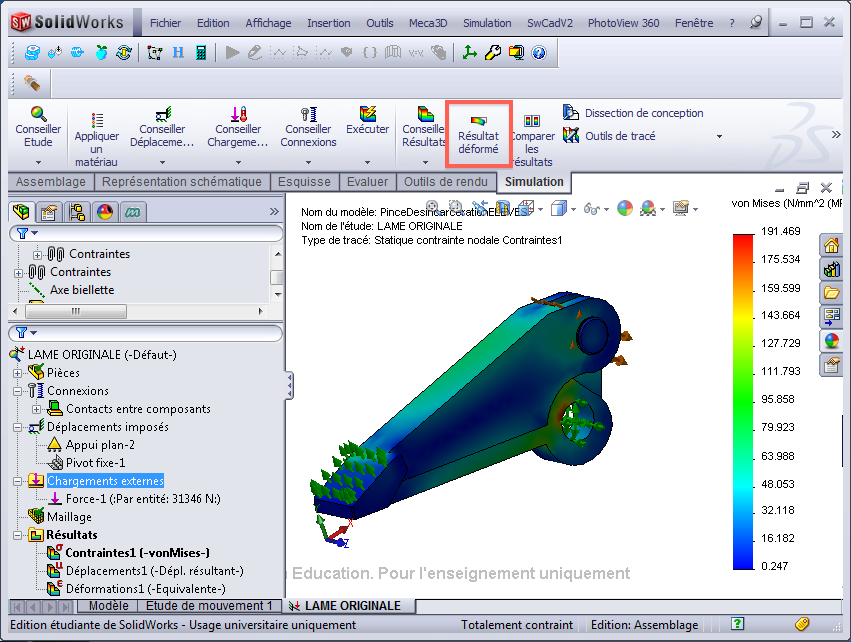Switch to the Evaluer tab
This screenshot has height=642, width=851.
(x=367, y=182)
